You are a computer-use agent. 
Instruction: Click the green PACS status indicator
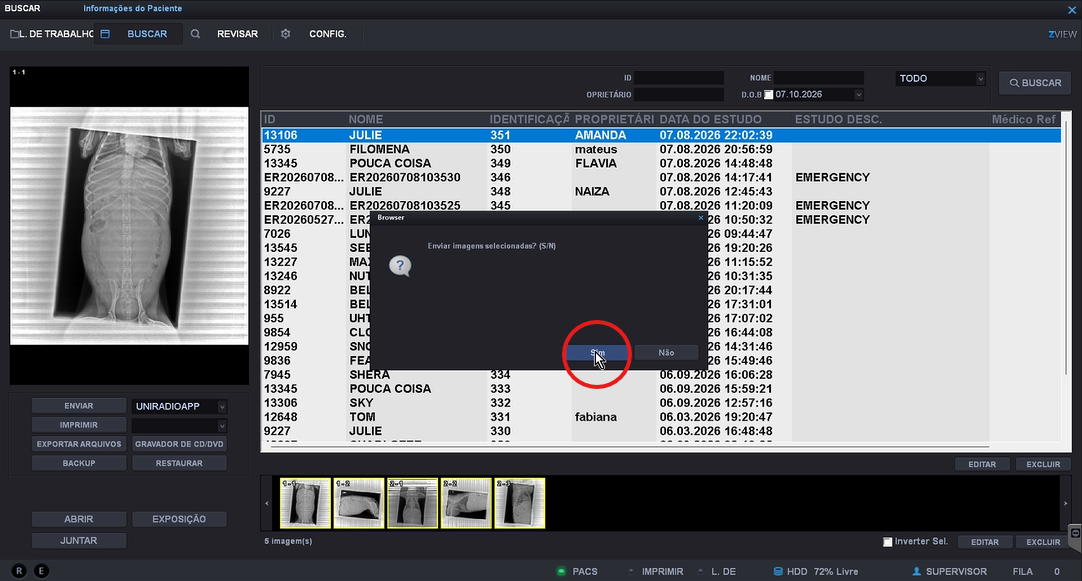tap(561, 571)
